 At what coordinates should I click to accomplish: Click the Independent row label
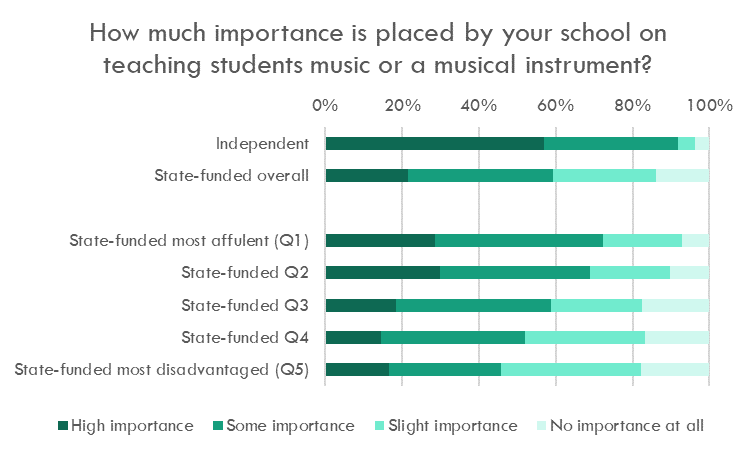(264, 143)
